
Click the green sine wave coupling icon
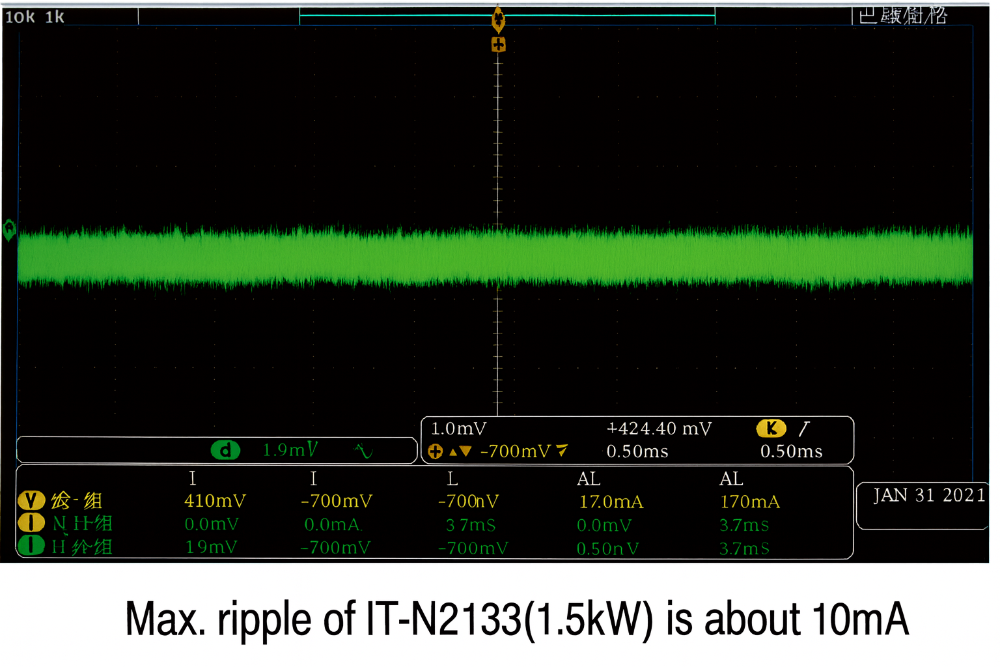[x=363, y=451]
